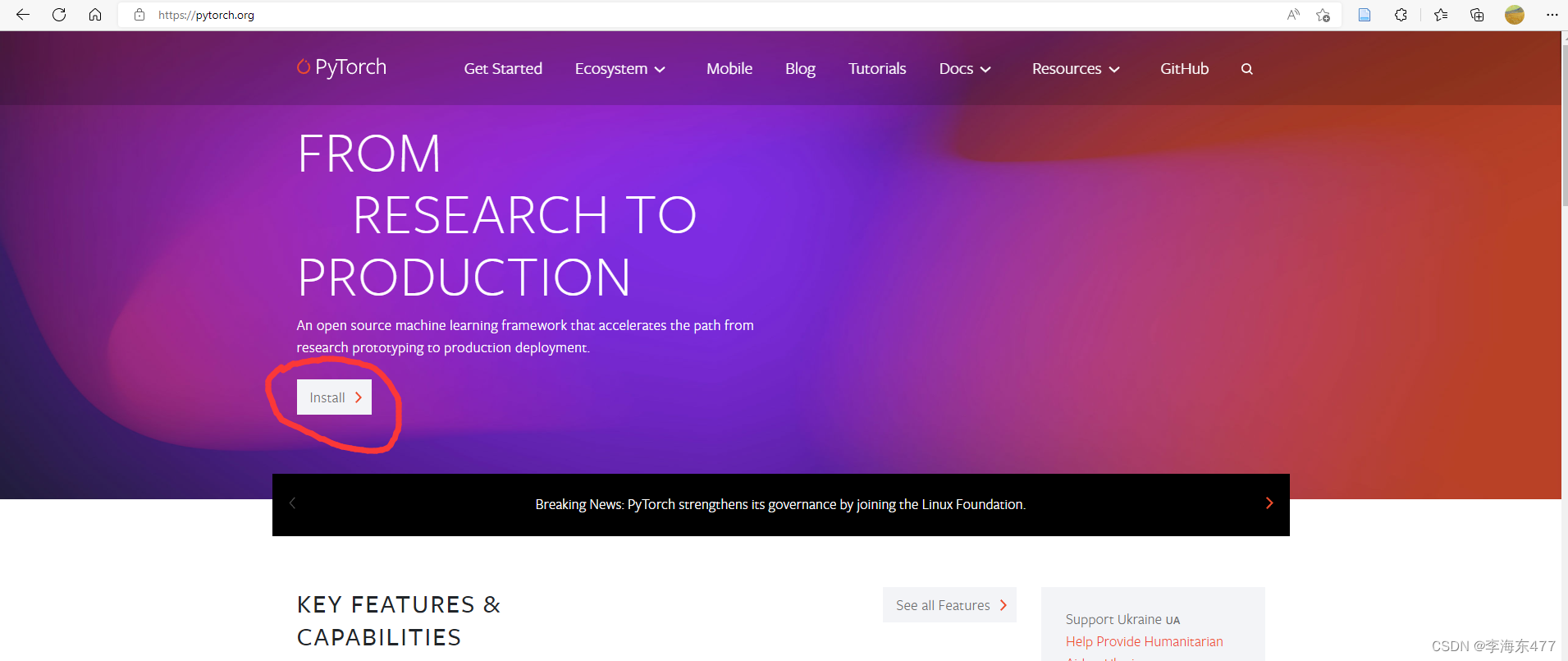Open the Tutorials page
The width and height of the screenshot is (1568, 661).
877,69
